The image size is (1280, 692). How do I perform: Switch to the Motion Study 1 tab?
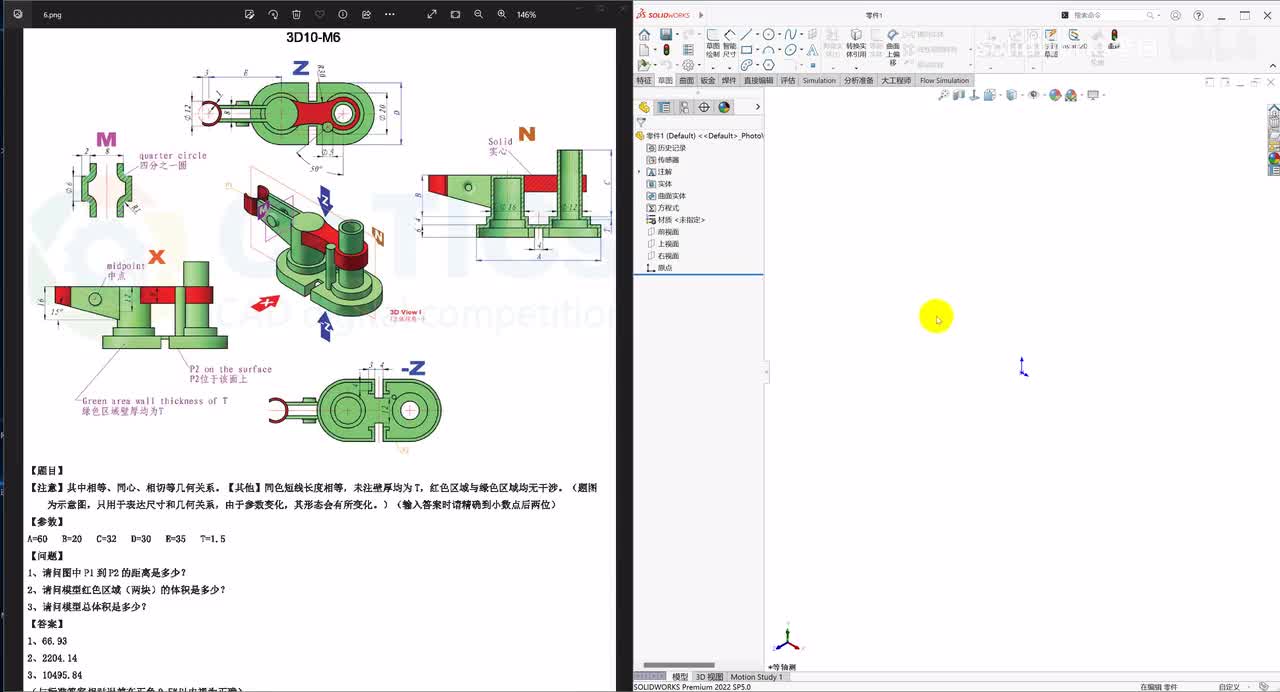[x=757, y=677]
